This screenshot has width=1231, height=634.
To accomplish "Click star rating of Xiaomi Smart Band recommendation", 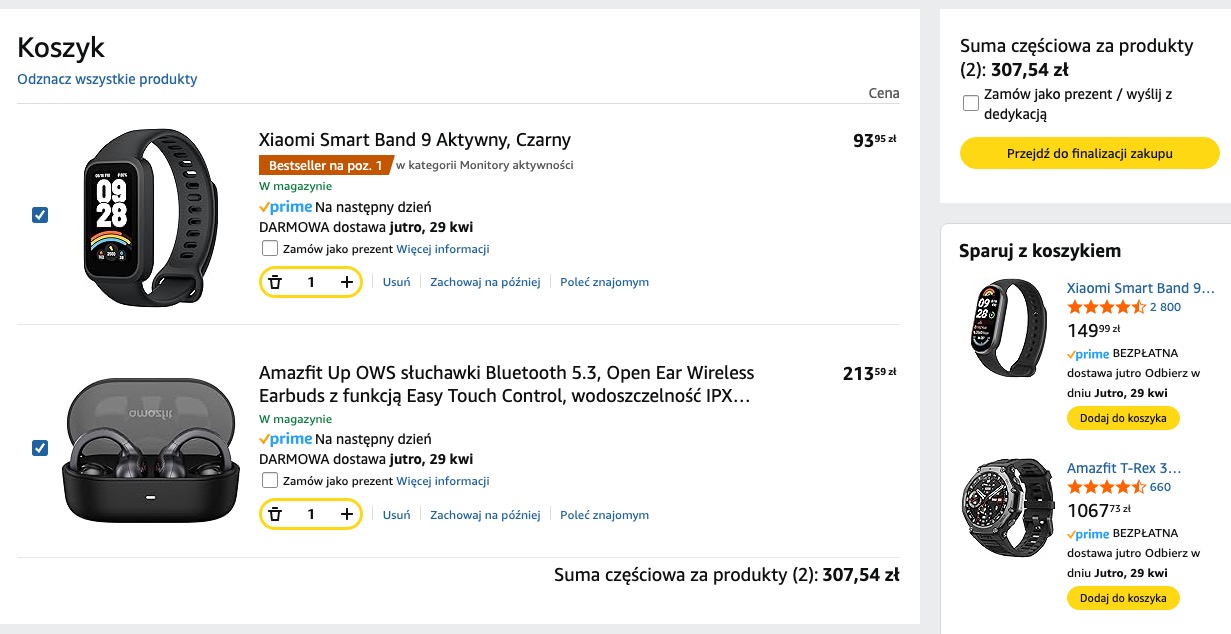I will (x=1106, y=307).
